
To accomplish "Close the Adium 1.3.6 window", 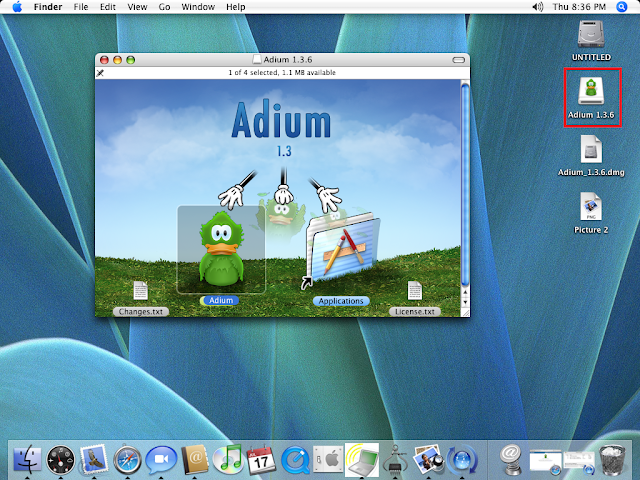I will (x=104, y=60).
